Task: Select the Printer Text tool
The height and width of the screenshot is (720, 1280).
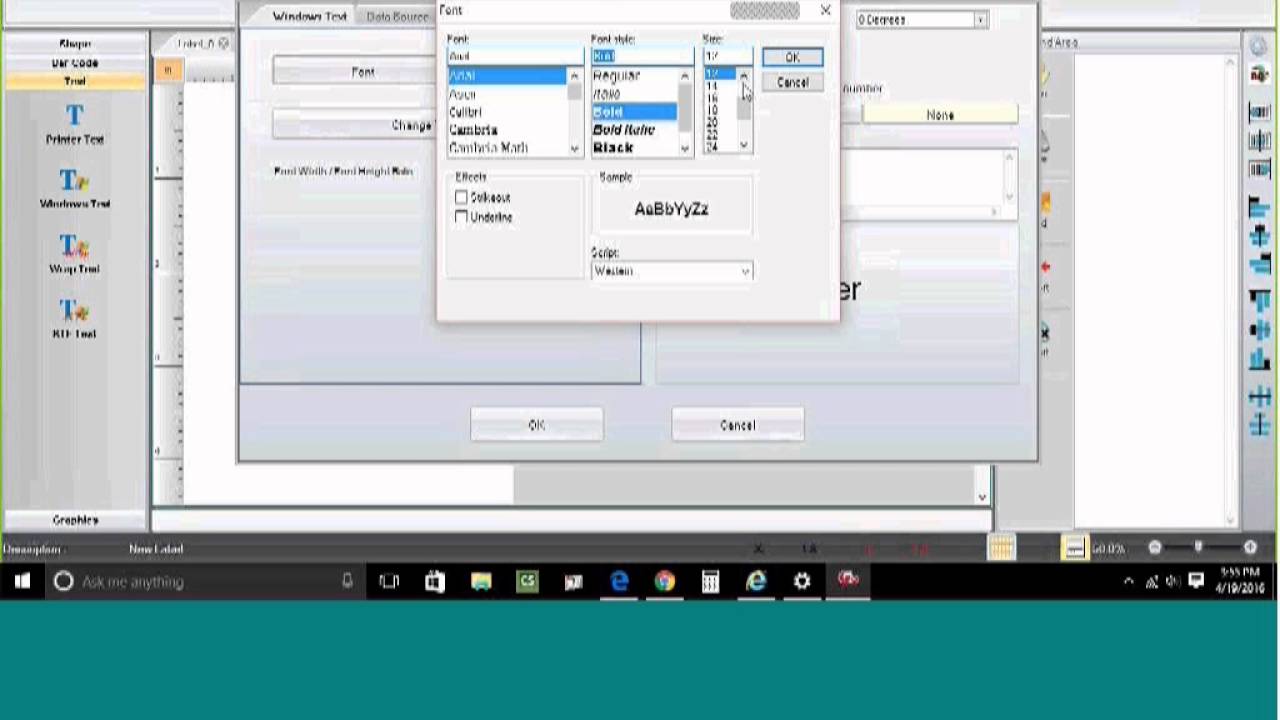Action: coord(74,124)
